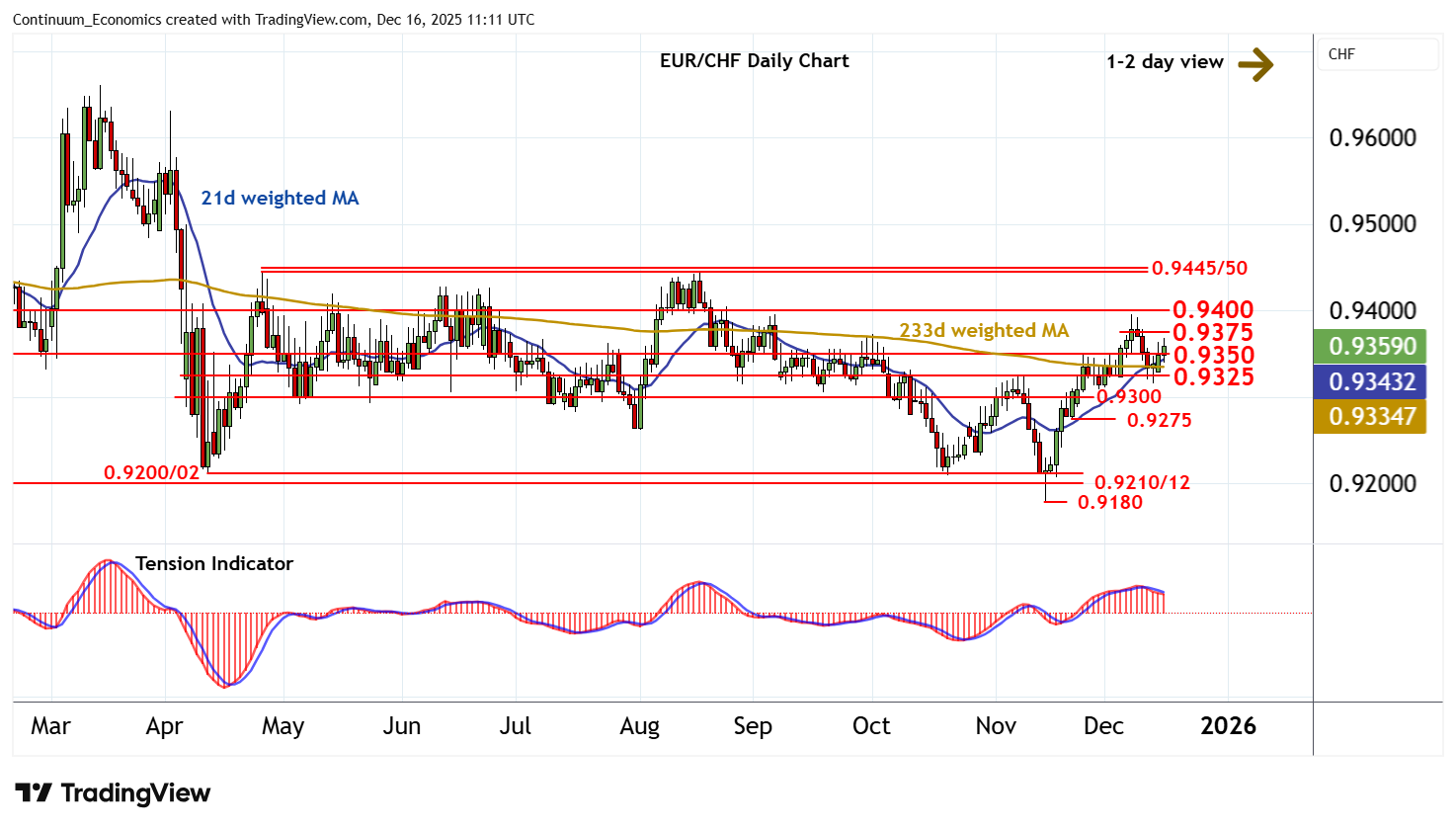Click the TradingView wordmark text
Screen dimensions: 1456x830
(x=135, y=793)
